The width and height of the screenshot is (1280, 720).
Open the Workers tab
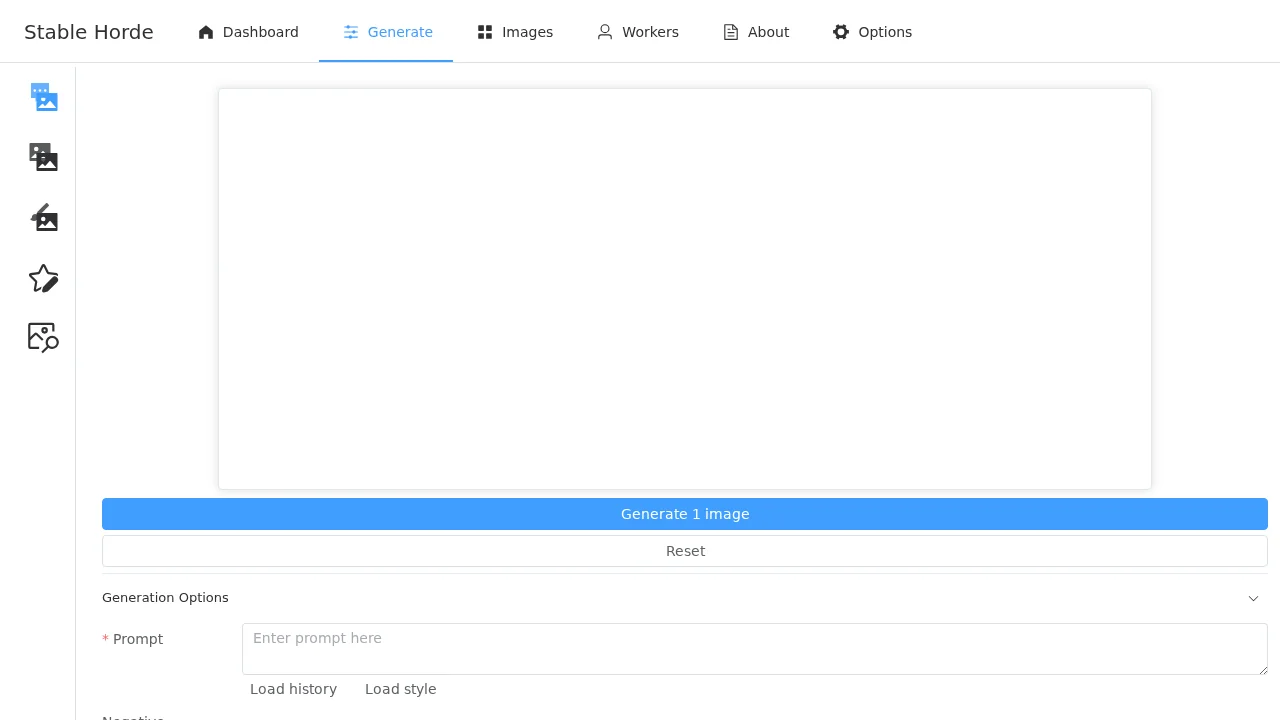(x=637, y=31)
